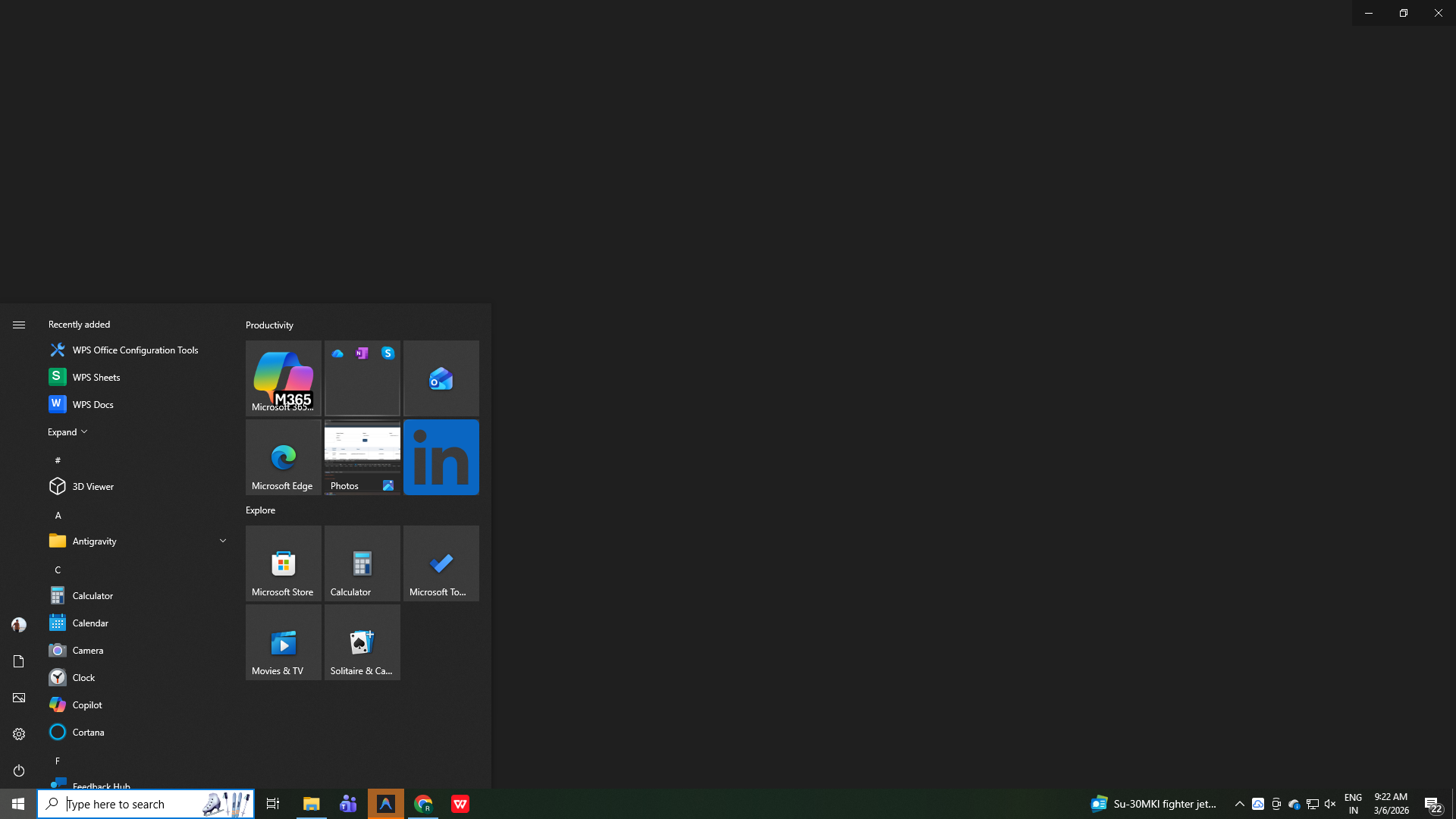The height and width of the screenshot is (819, 1456).
Task: Open the Photos live tile
Action: click(362, 457)
